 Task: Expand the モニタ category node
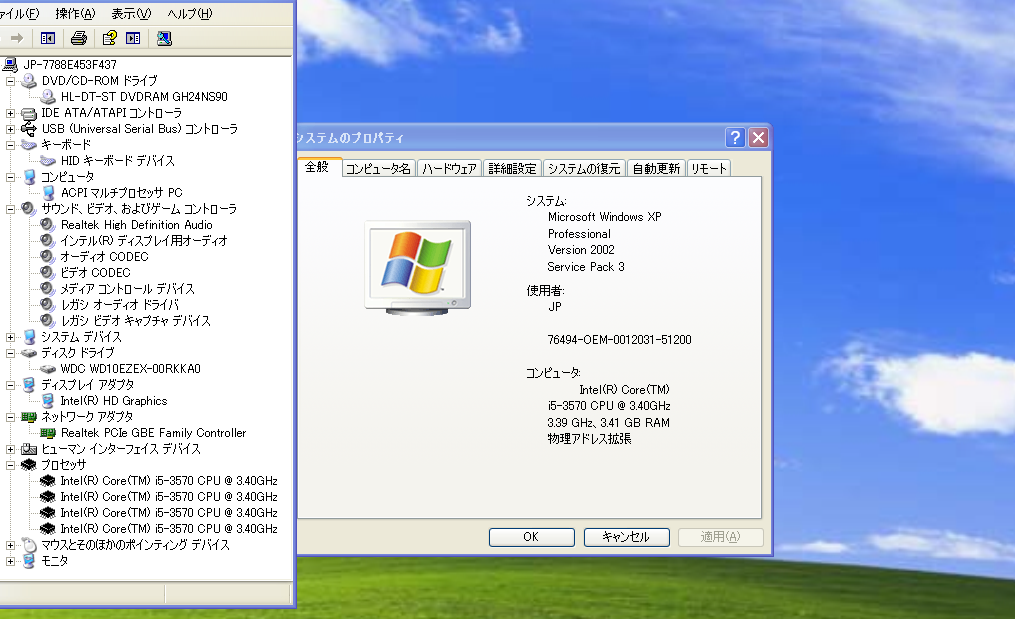(x=13, y=561)
